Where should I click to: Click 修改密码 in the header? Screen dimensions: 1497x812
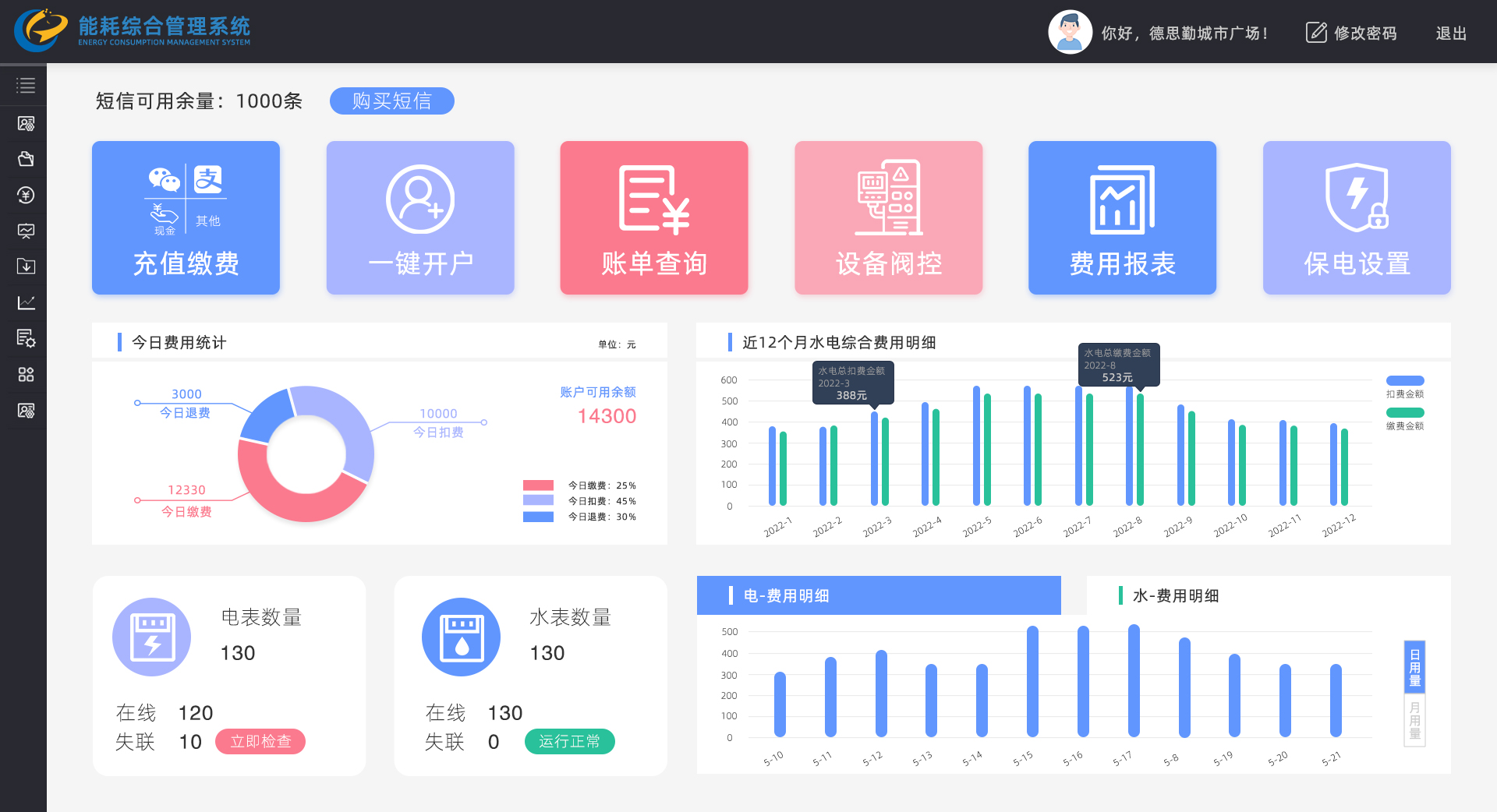point(1352,33)
